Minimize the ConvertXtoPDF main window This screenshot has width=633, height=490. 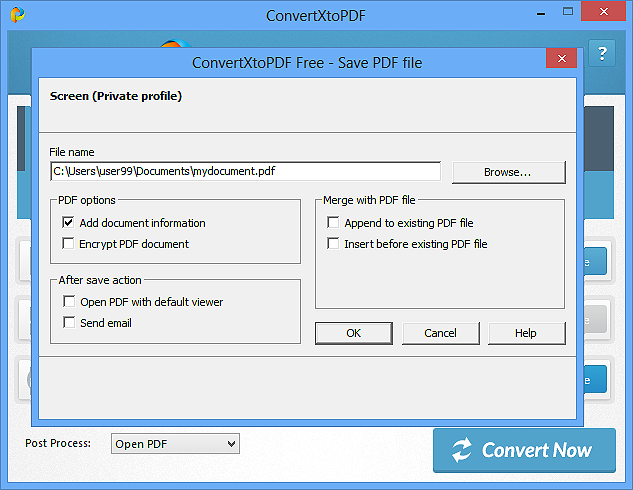541,13
